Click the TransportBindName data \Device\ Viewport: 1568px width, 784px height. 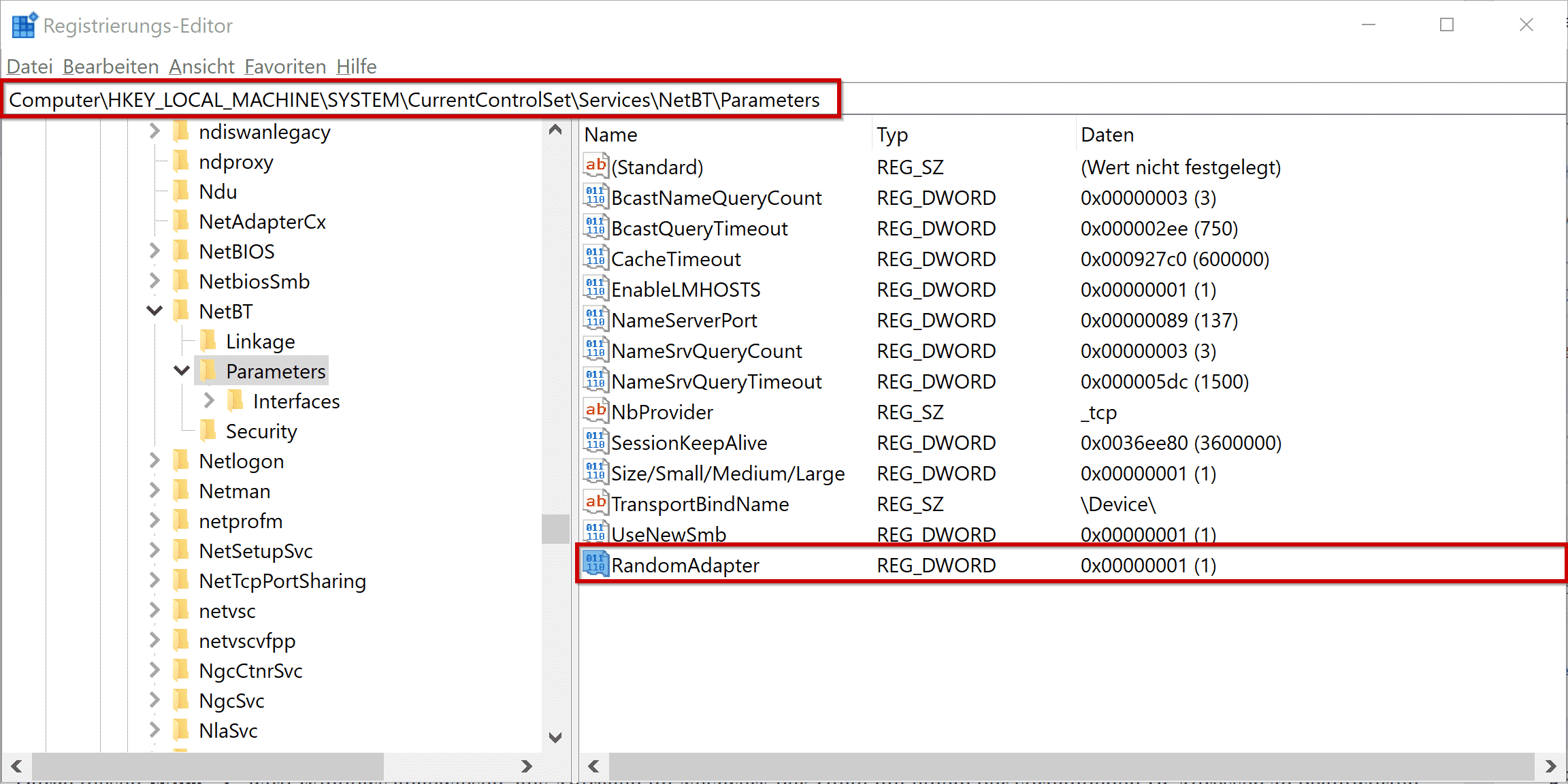1118,504
